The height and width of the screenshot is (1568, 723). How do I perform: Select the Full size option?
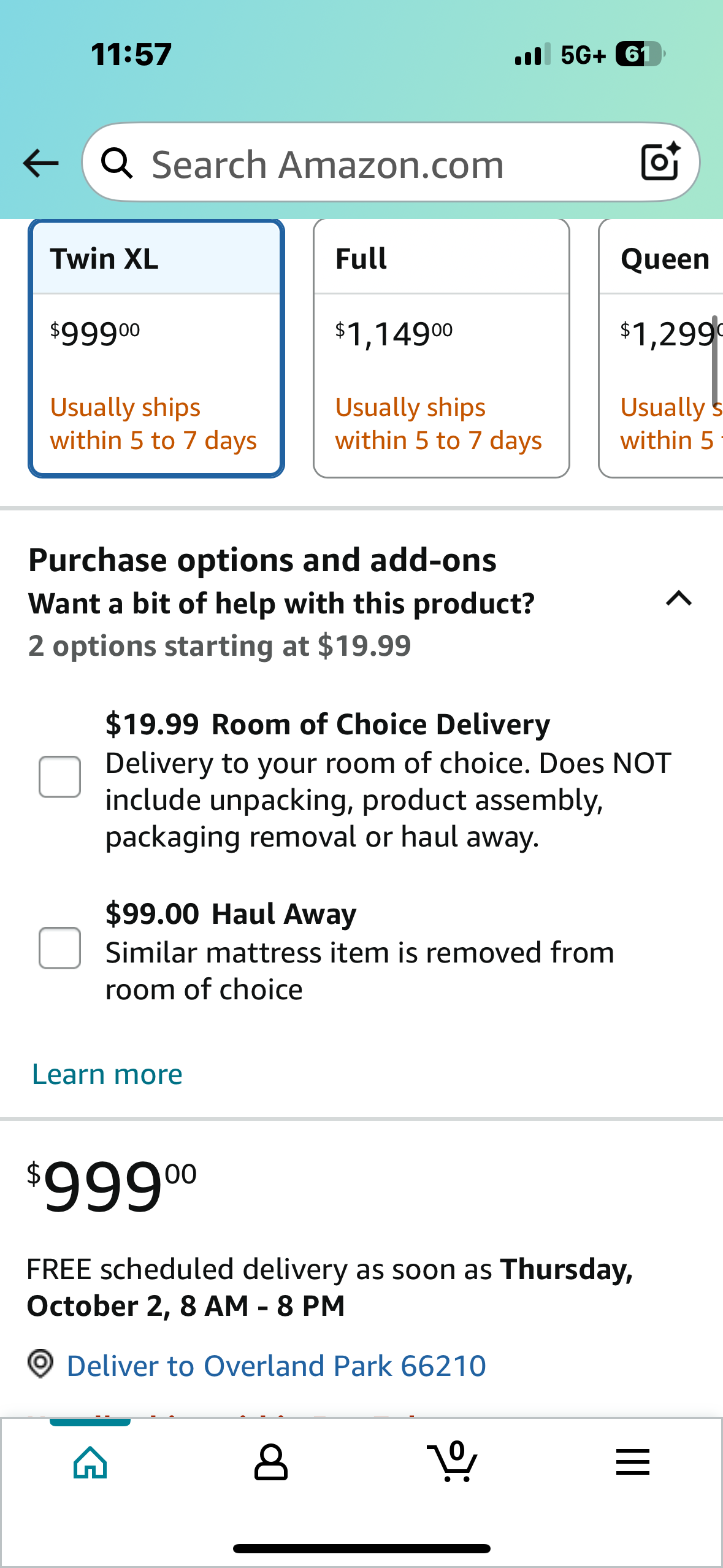[441, 348]
